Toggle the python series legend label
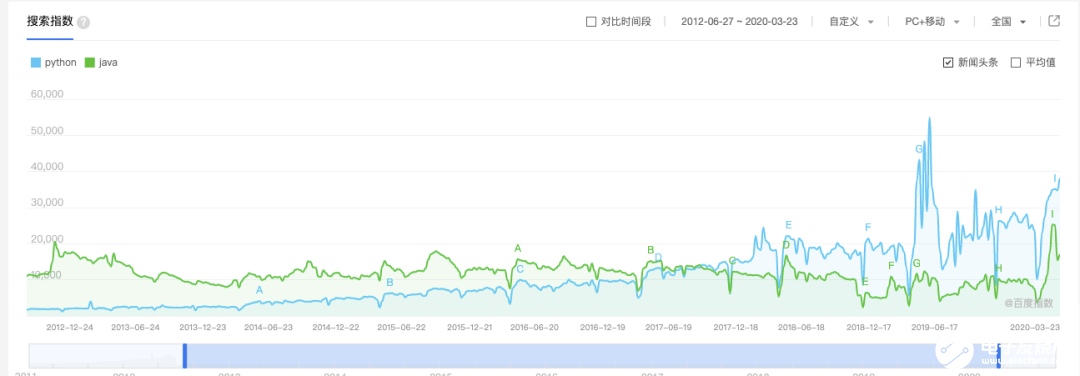Viewport: 1080px width, 376px height. click(x=61, y=63)
